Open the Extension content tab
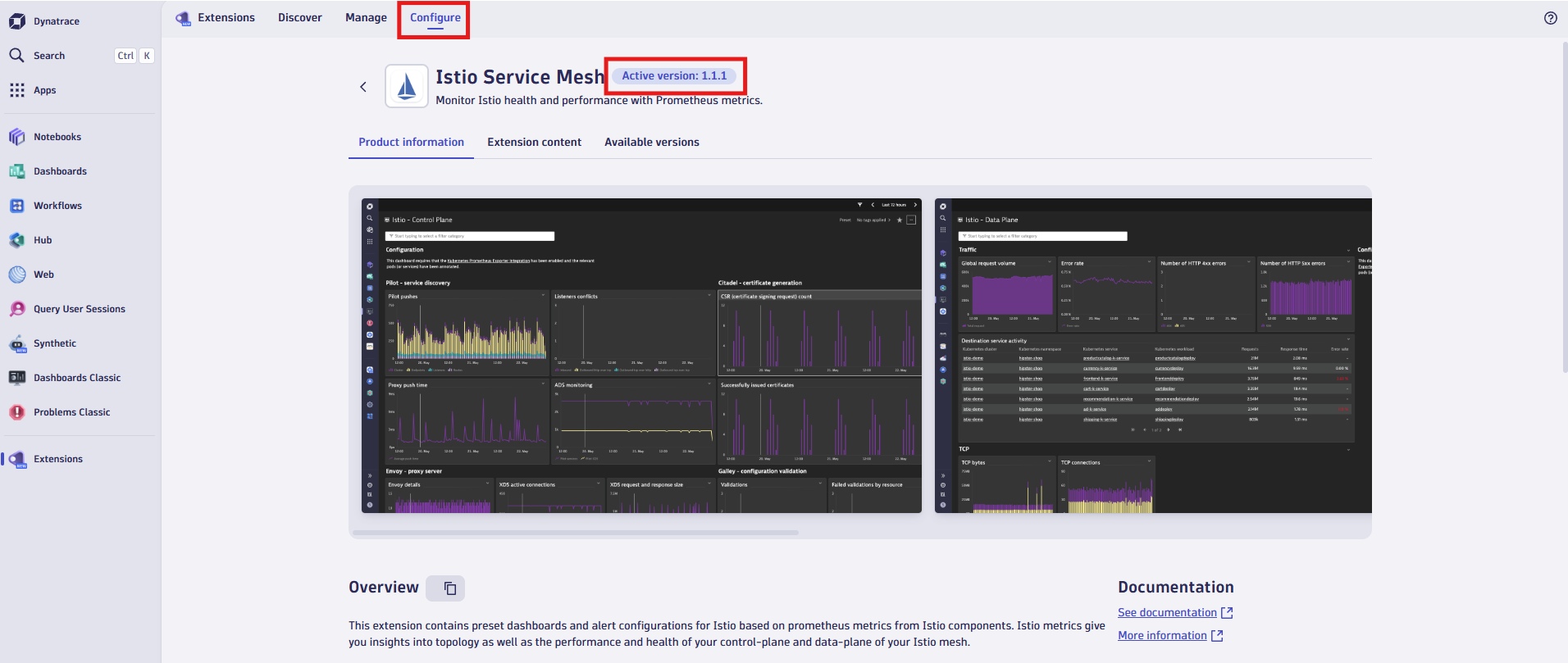 point(534,143)
